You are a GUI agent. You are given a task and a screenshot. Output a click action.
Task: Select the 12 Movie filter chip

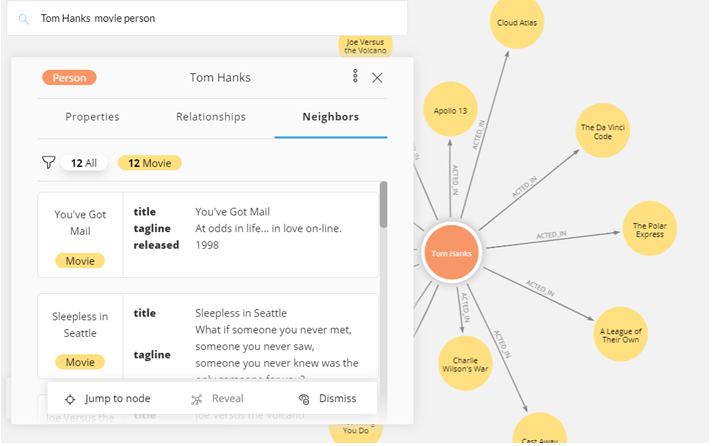coord(149,163)
